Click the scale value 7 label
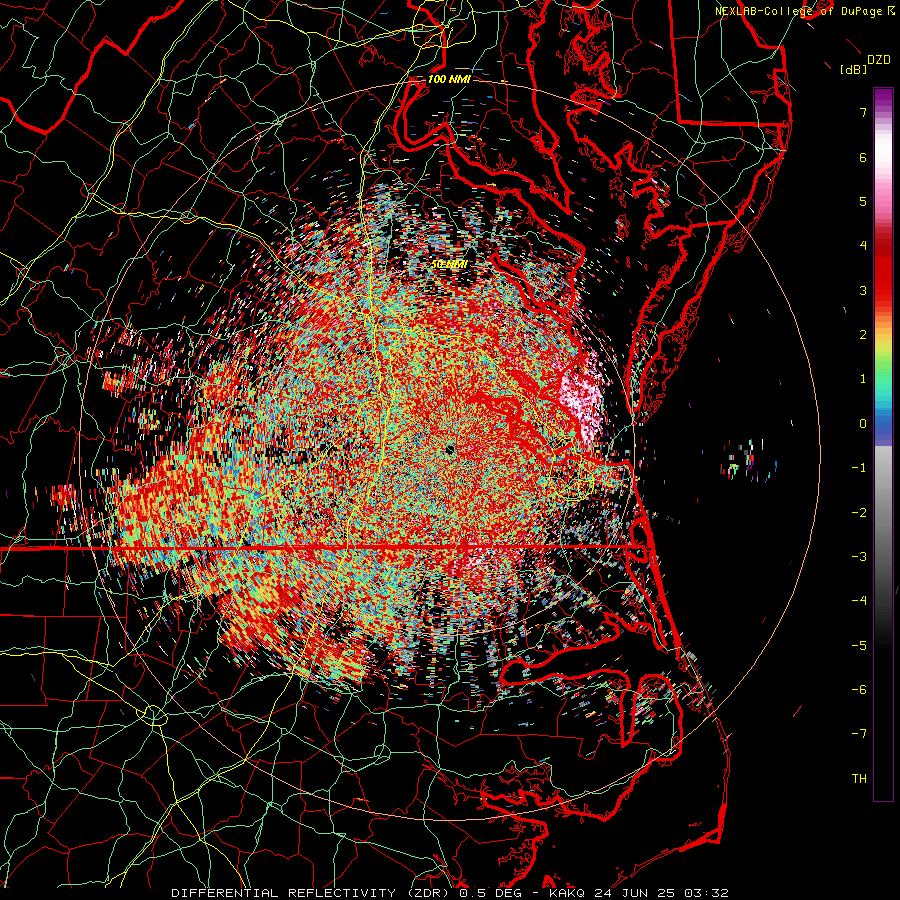Image resolution: width=900 pixels, height=900 pixels. tap(863, 112)
